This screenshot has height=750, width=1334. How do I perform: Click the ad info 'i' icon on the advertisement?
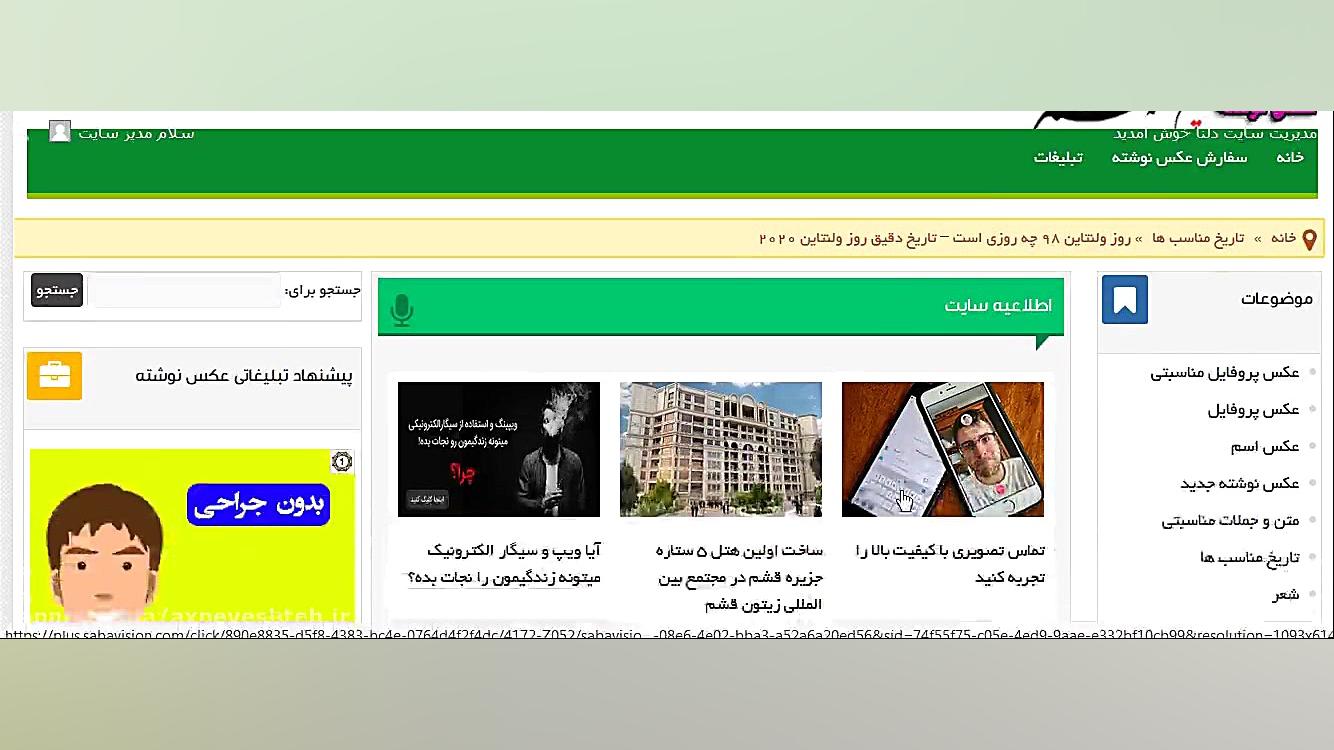341,461
